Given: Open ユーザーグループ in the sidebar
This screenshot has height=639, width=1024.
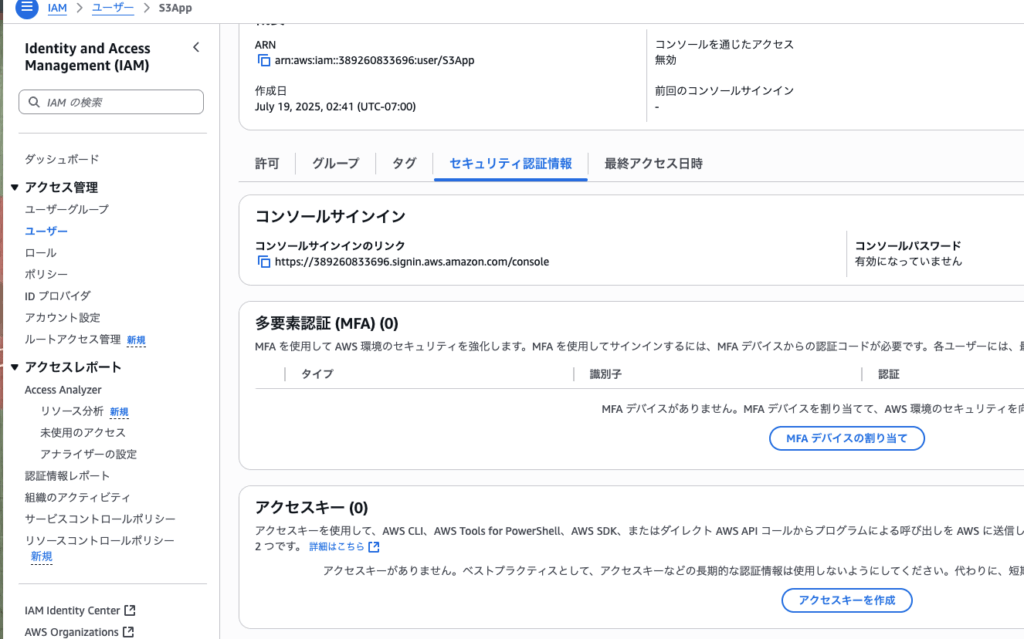Looking at the screenshot, I should coord(67,209).
